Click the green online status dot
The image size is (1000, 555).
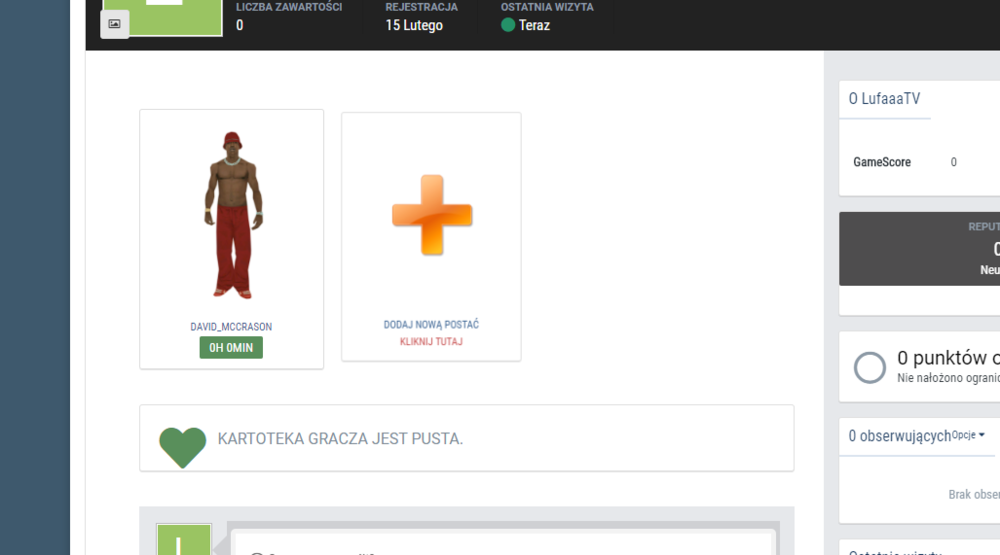click(x=508, y=25)
